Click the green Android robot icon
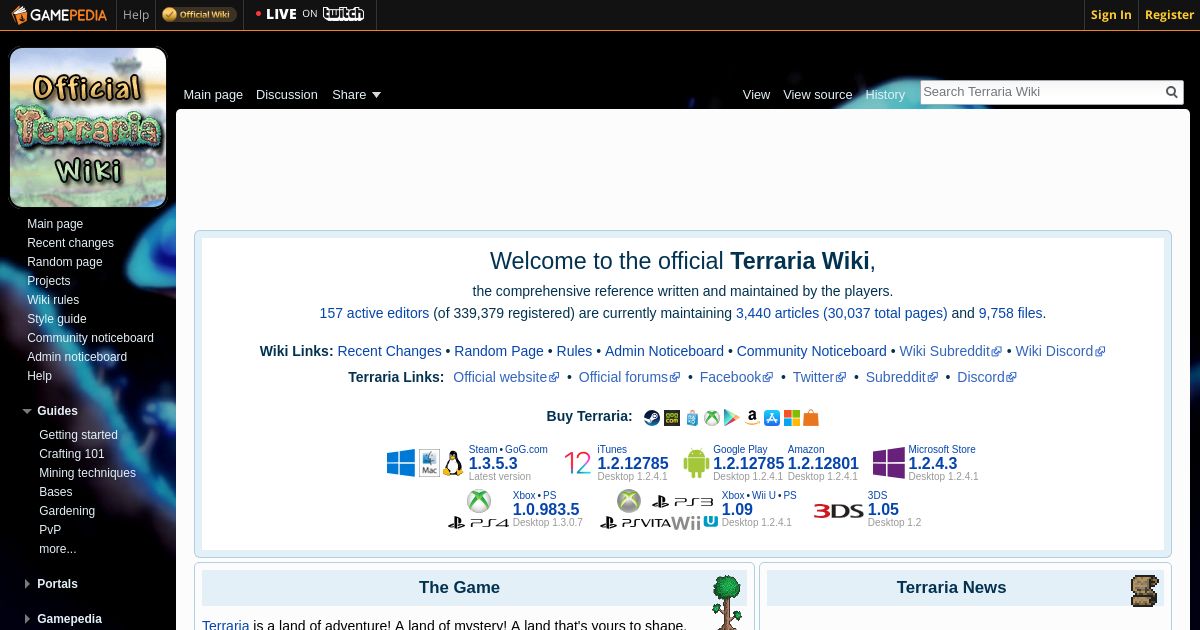The image size is (1200, 630). (x=696, y=463)
